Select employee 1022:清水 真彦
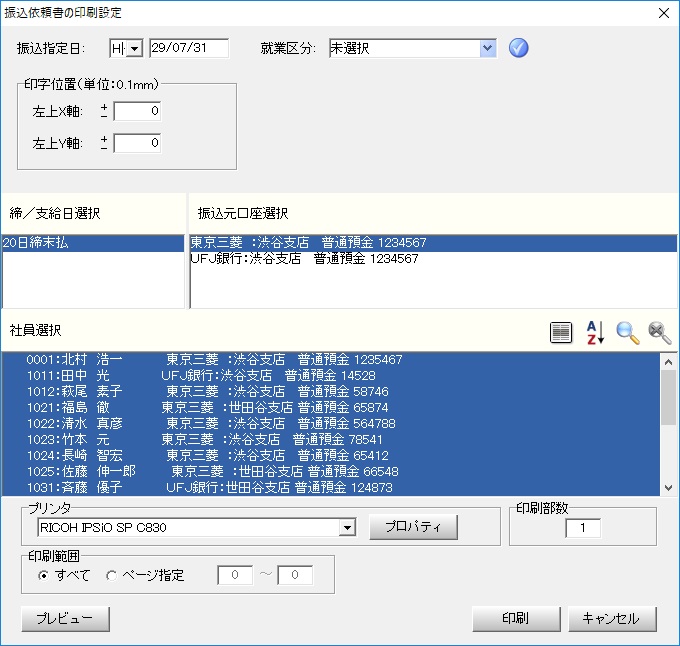Viewport: 680px width, 646px height. tap(331, 424)
